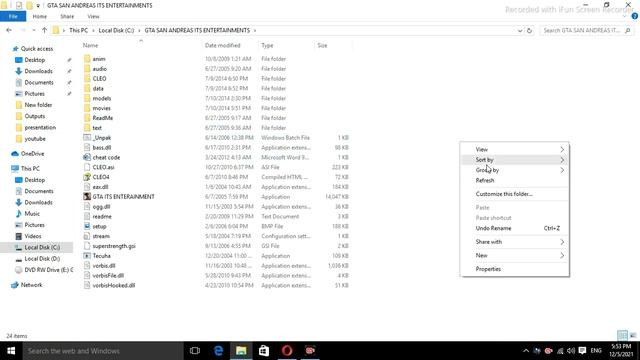
Task: Select the CLEO folder icon
Action: pyautogui.click(x=87, y=78)
